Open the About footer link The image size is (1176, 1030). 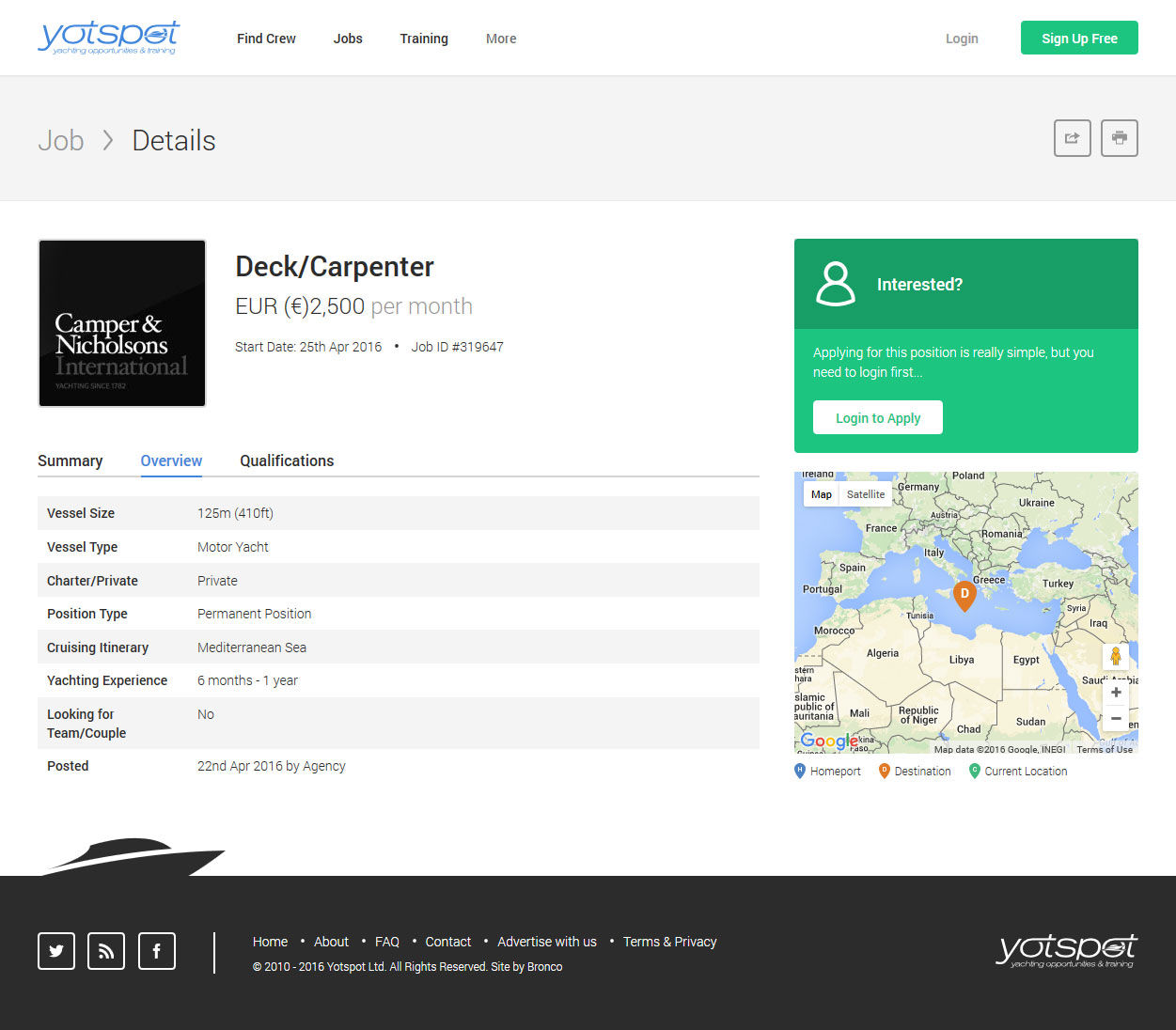pos(331,942)
